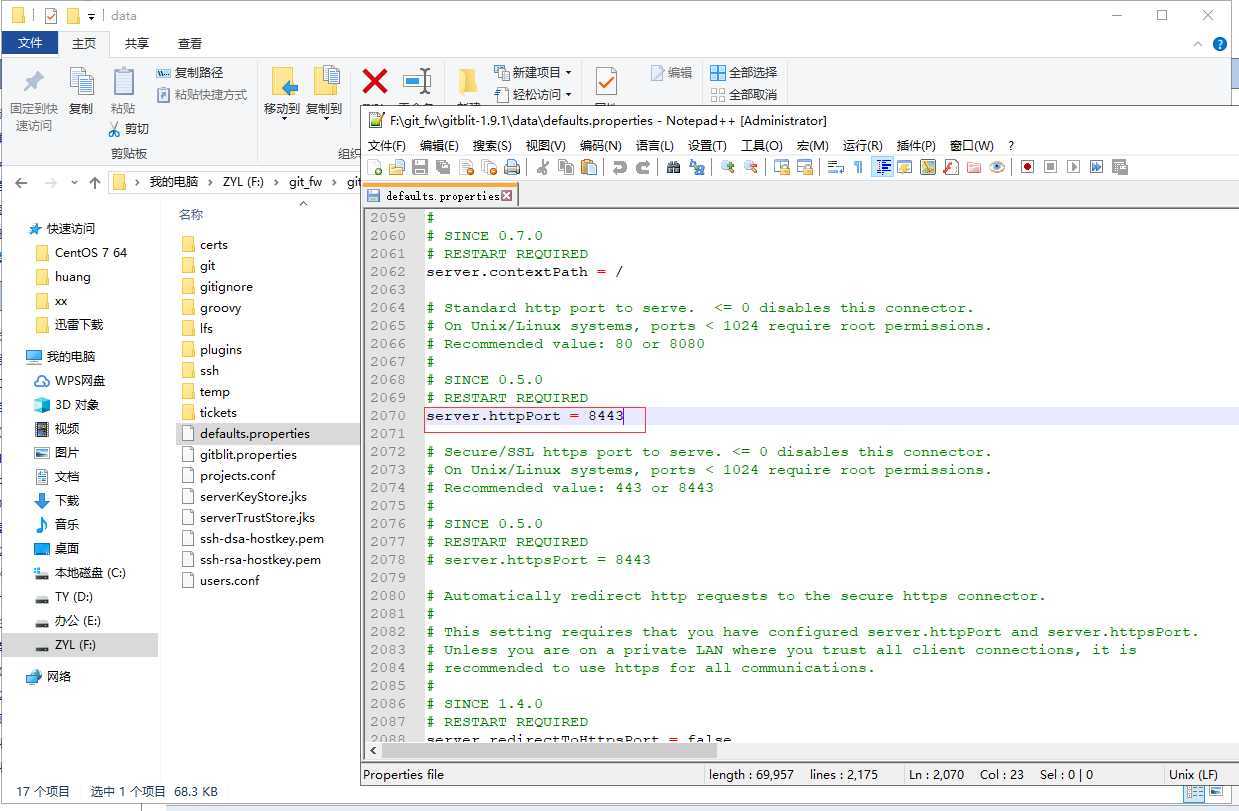Click the stop macro recording icon
The image size is (1239, 811).
pos(1050,167)
